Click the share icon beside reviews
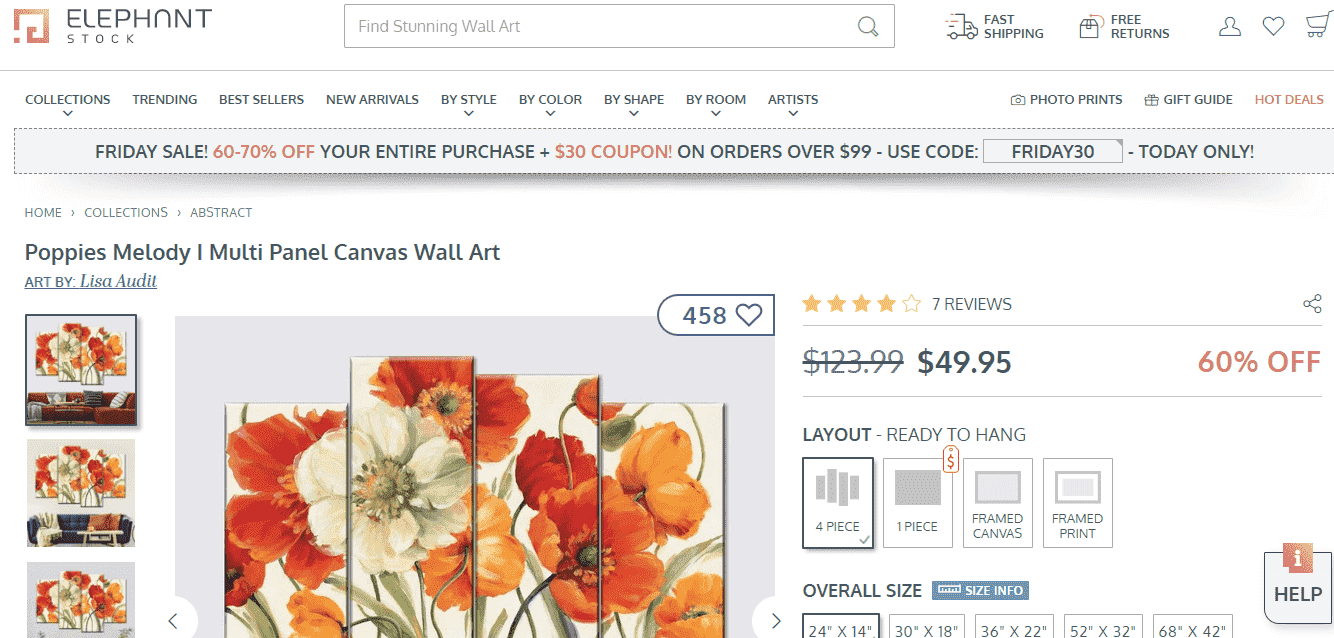This screenshot has width=1334, height=638. click(1312, 304)
